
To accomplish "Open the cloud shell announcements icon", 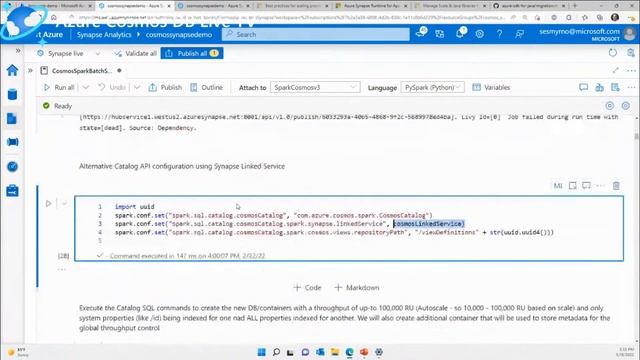I will coord(421,33).
